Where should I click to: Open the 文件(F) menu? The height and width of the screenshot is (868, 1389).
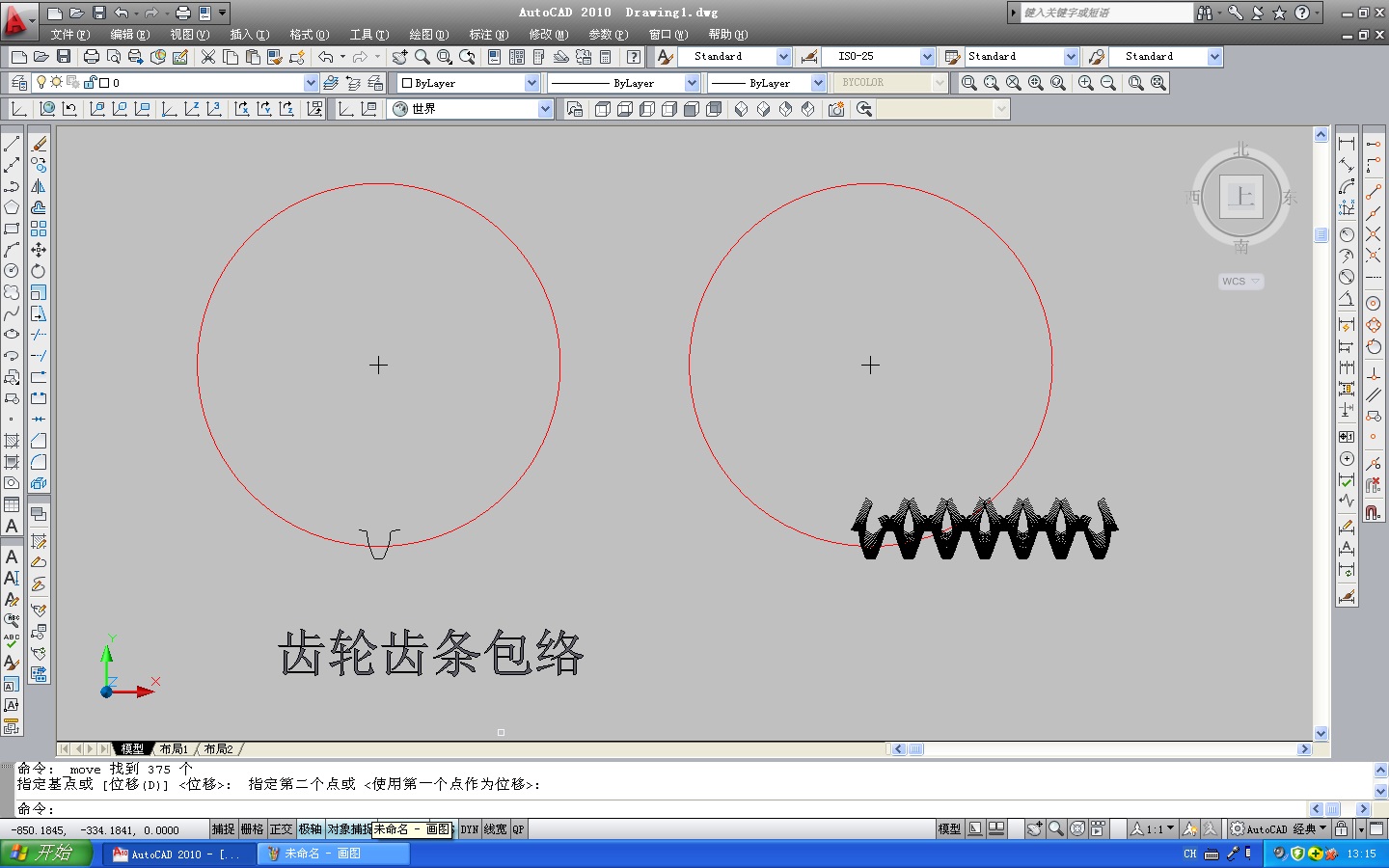(x=70, y=35)
